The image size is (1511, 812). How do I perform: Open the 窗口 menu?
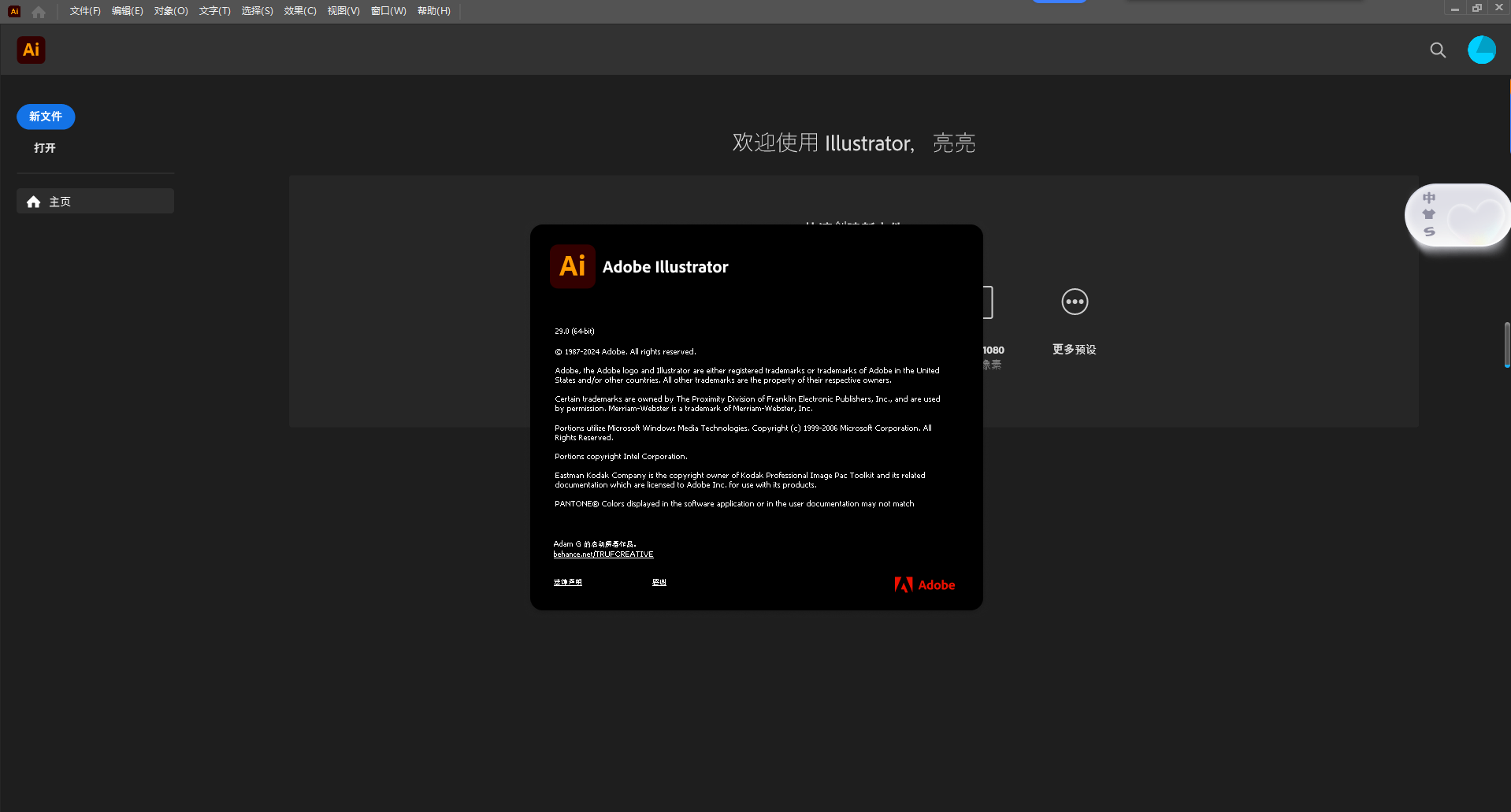tap(388, 11)
